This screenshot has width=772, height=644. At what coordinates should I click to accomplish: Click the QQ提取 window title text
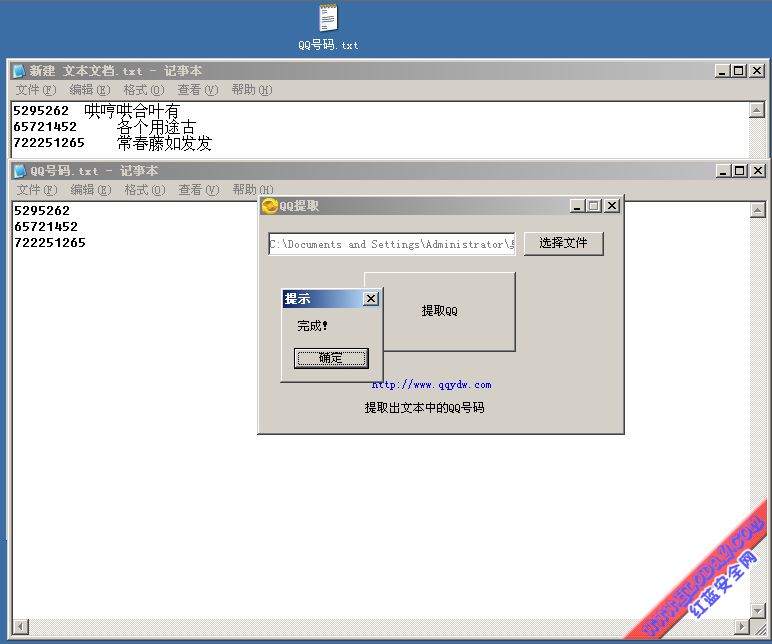(x=299, y=206)
